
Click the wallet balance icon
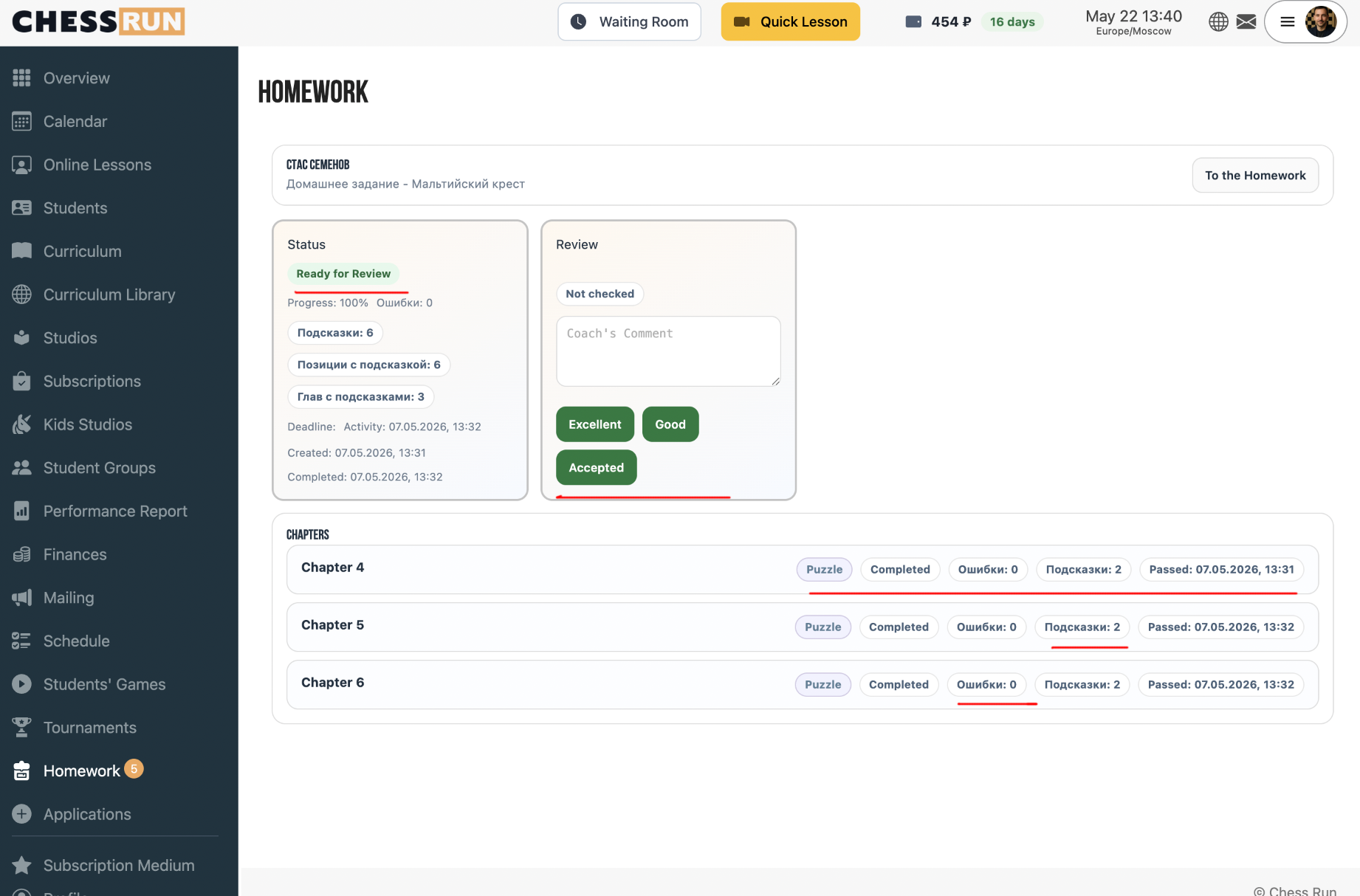pyautogui.click(x=913, y=22)
